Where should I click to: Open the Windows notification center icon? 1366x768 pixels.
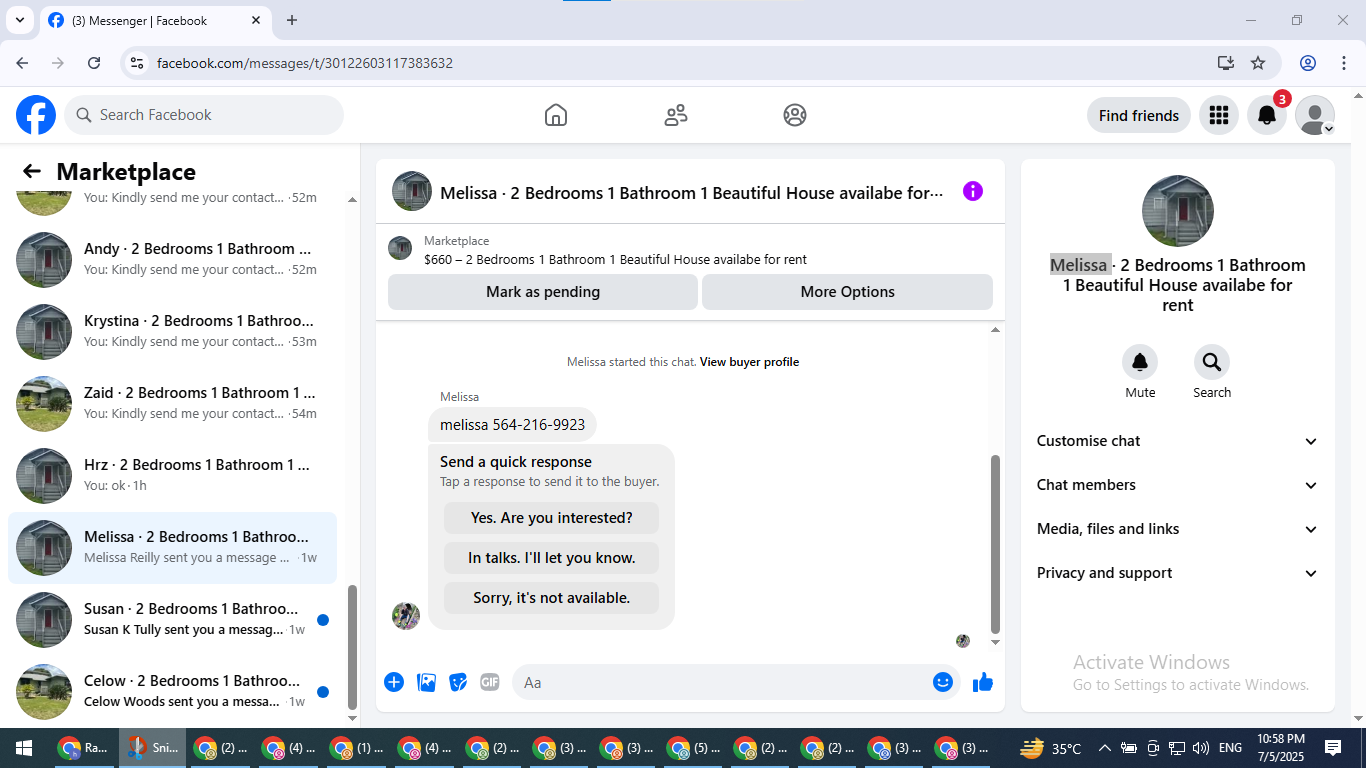pyautogui.click(x=1333, y=748)
